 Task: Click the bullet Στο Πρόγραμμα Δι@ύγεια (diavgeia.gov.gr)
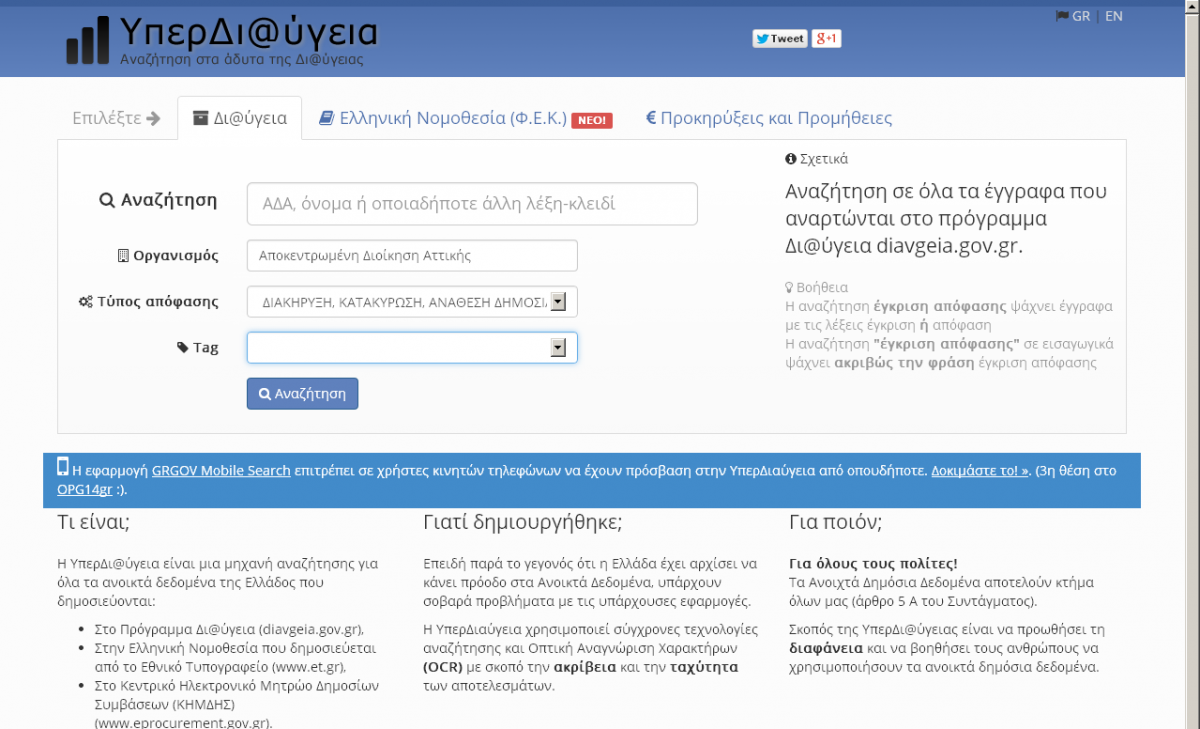pyautogui.click(x=229, y=629)
